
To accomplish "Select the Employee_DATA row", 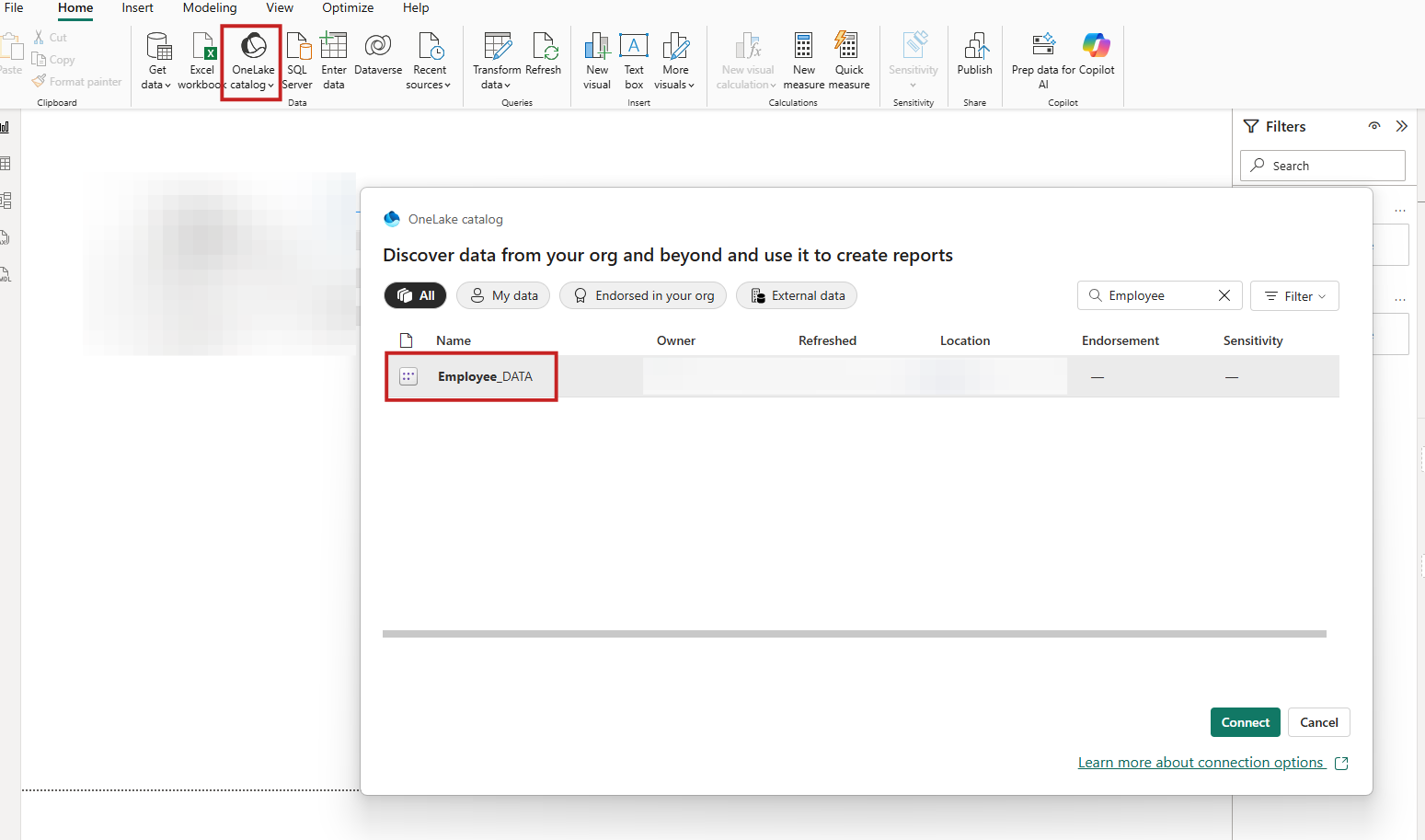I will coord(861,376).
